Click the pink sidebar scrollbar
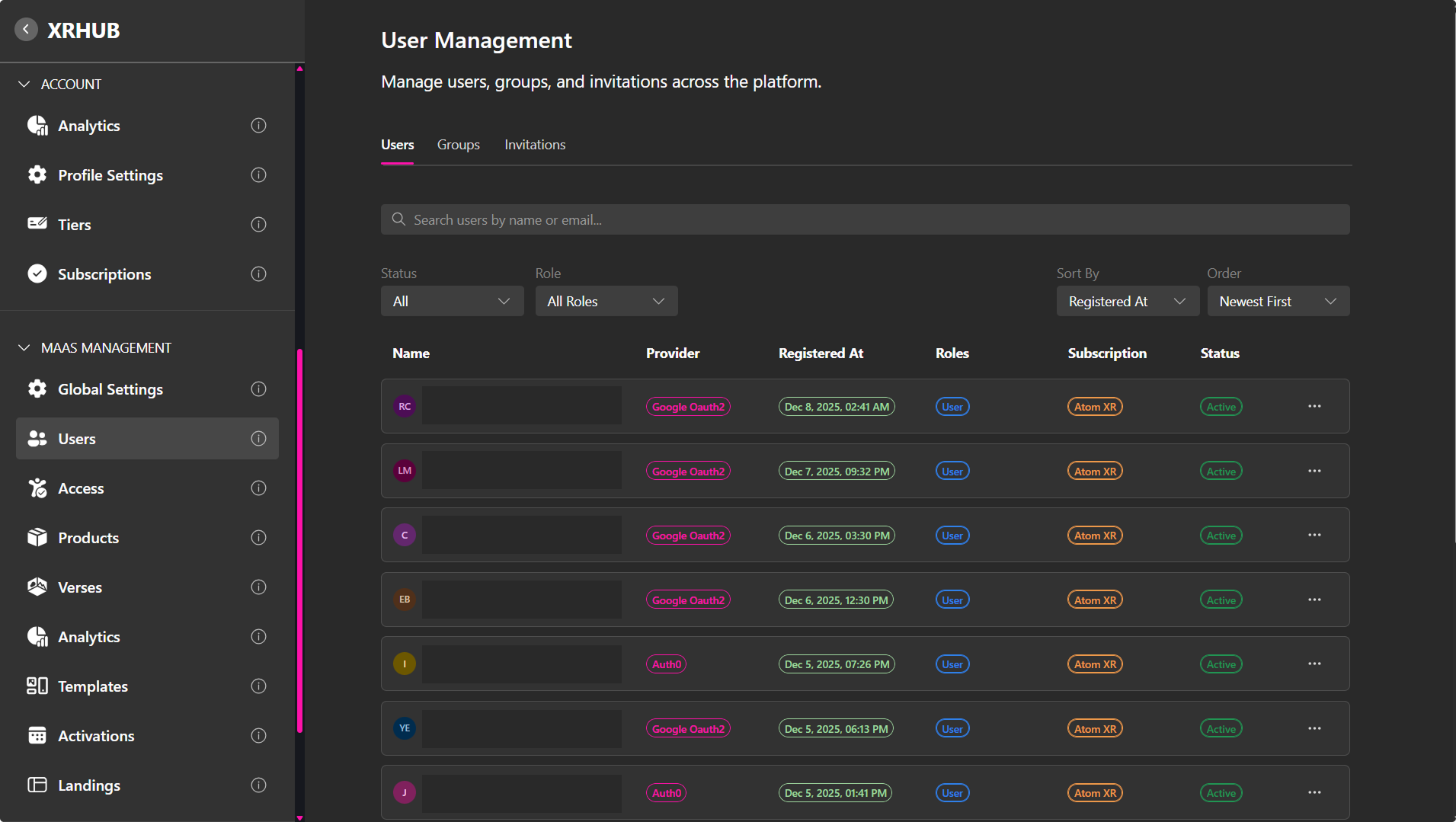The height and width of the screenshot is (822, 1456). coord(299,541)
